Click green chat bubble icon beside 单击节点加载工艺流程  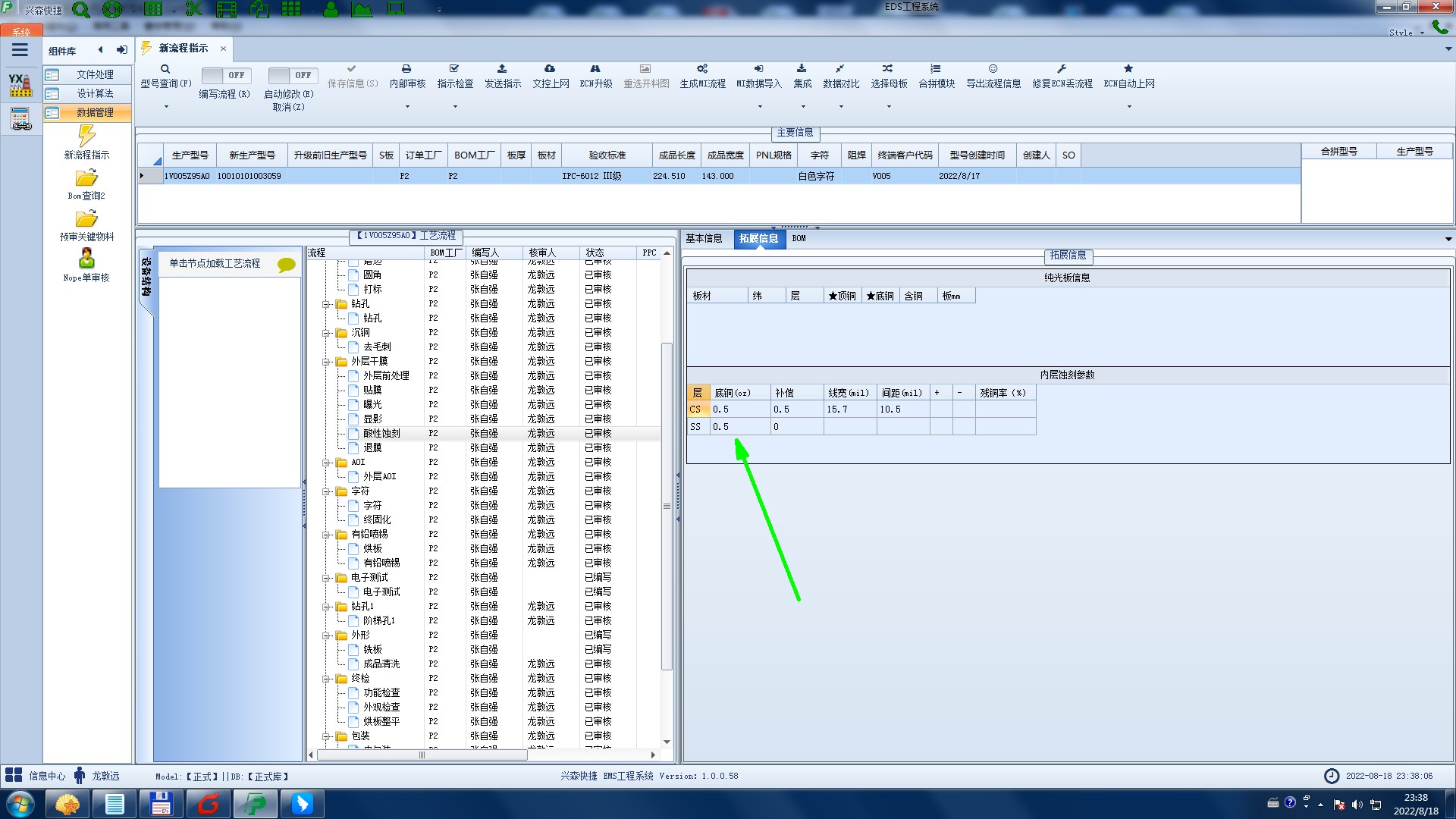(x=287, y=265)
